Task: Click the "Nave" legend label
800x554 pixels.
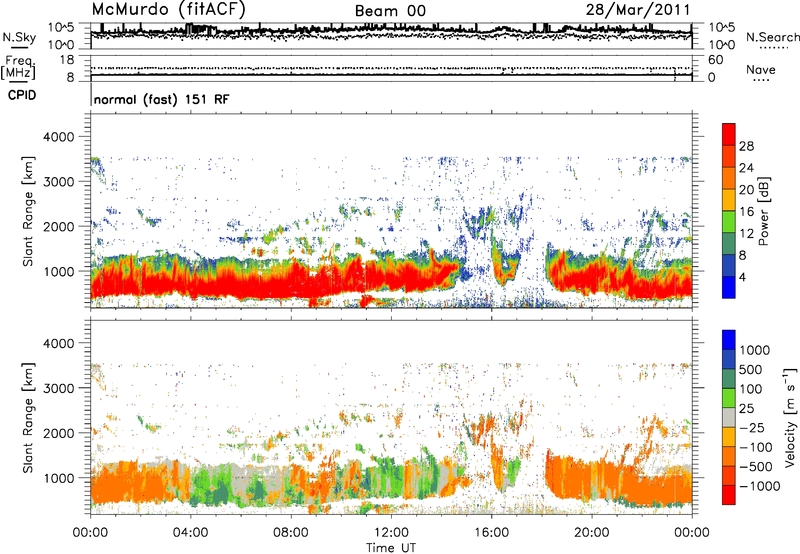Action: point(761,69)
